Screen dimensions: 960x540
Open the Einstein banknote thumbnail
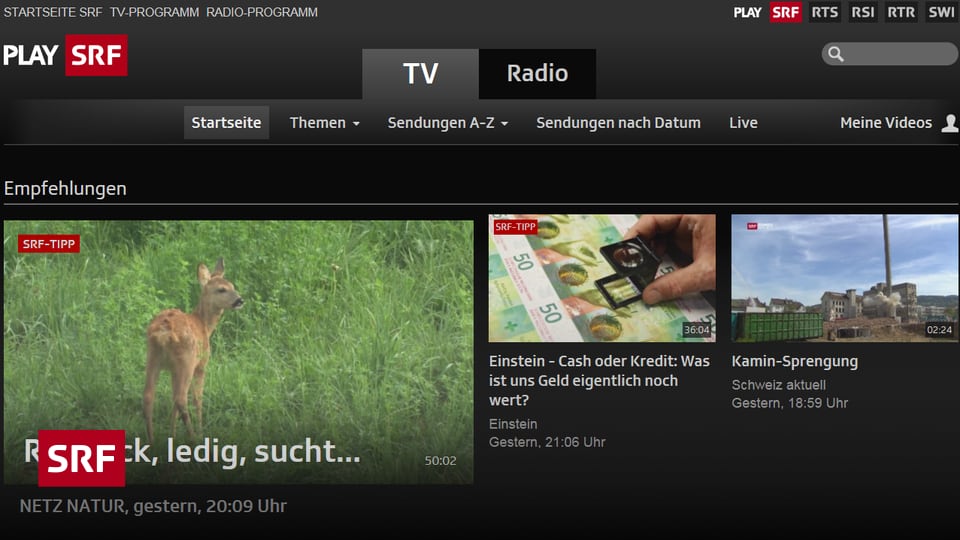[x=602, y=278]
